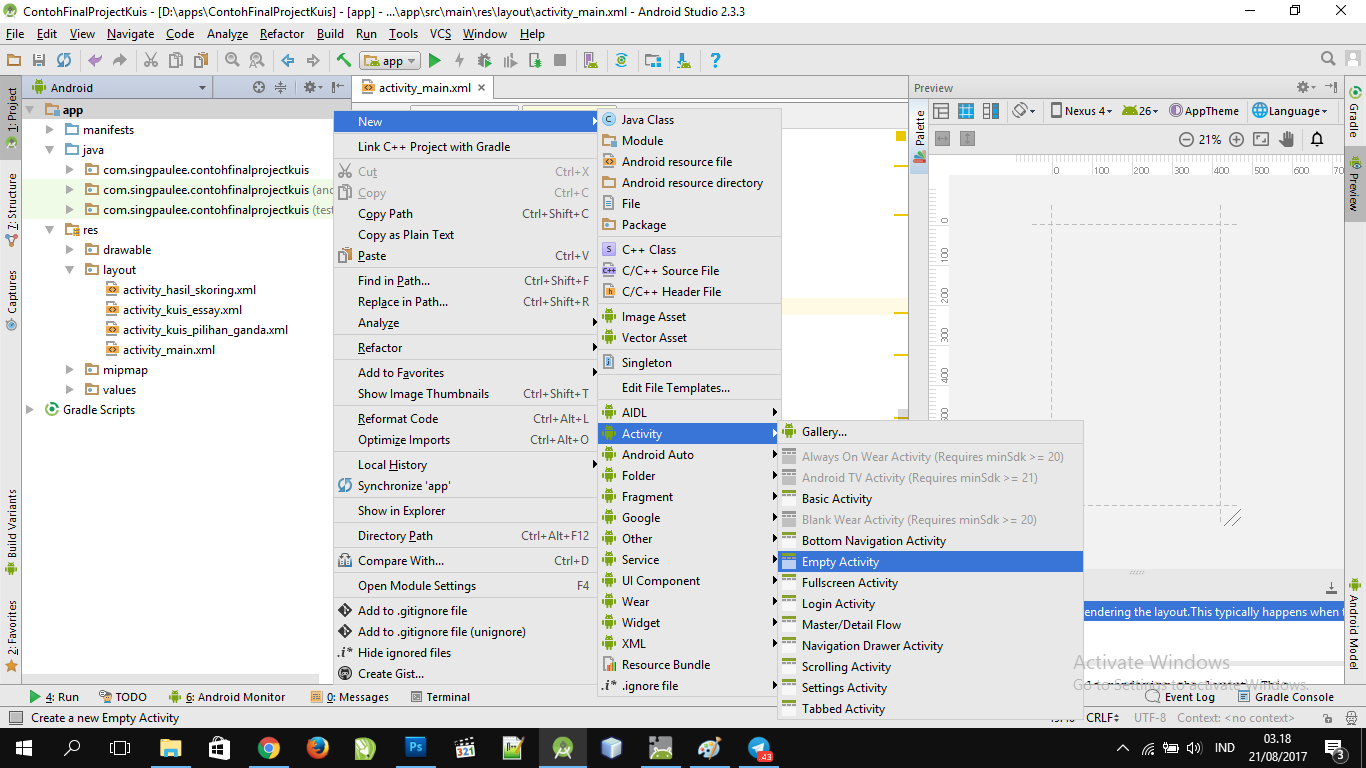Expand the manifests folder arrow
The height and width of the screenshot is (768, 1366).
(49, 130)
